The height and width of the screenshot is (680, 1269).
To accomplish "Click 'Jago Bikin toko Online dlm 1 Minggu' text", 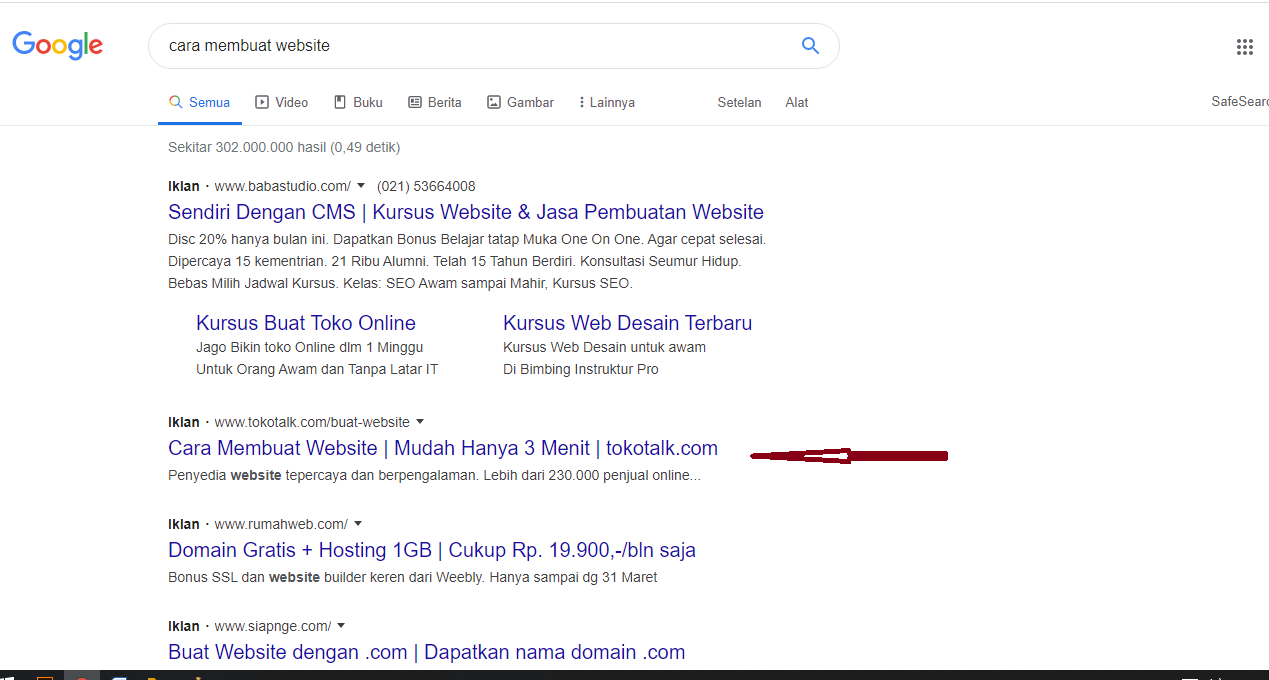I will 310,347.
